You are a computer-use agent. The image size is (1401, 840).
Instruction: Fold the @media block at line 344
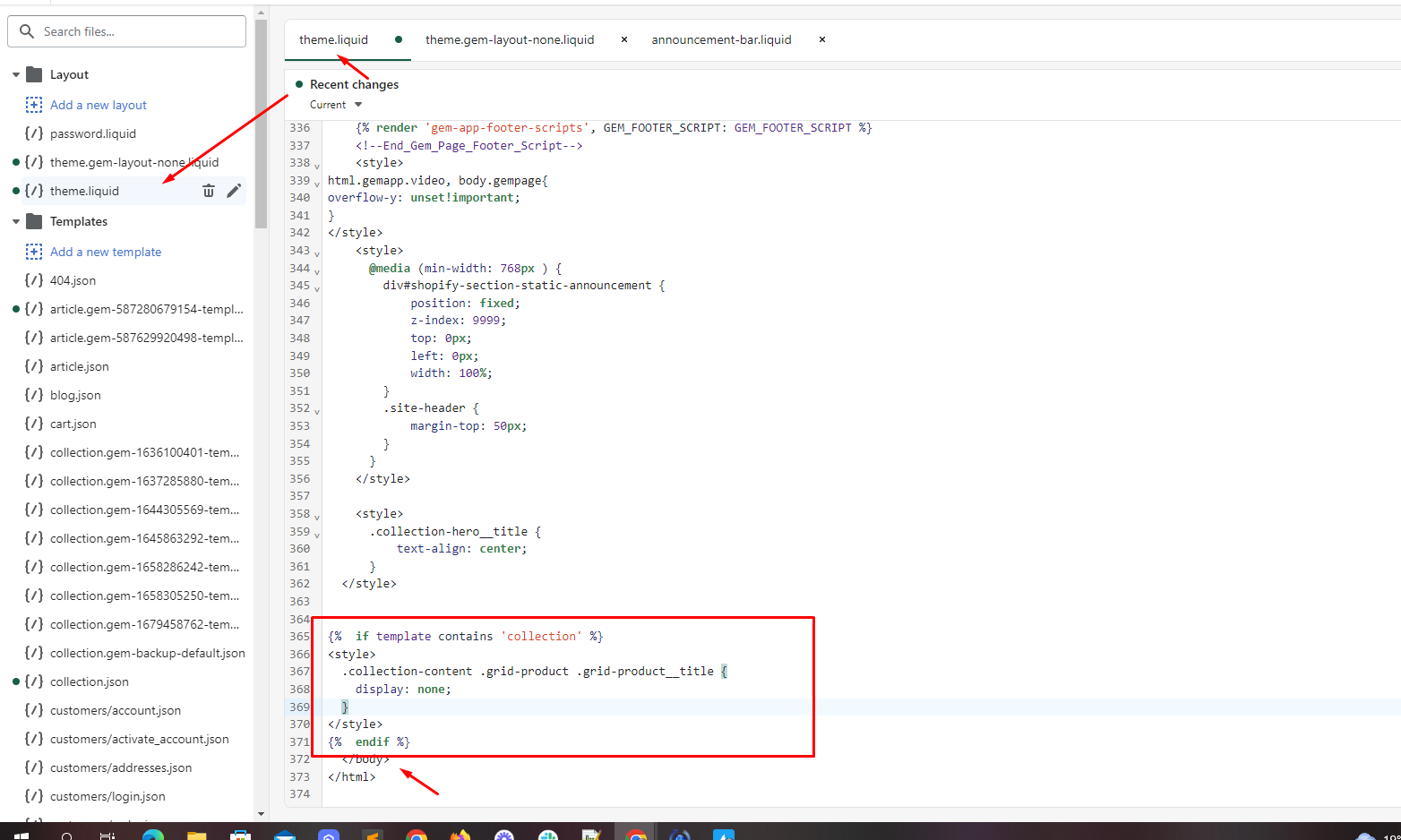[317, 270]
